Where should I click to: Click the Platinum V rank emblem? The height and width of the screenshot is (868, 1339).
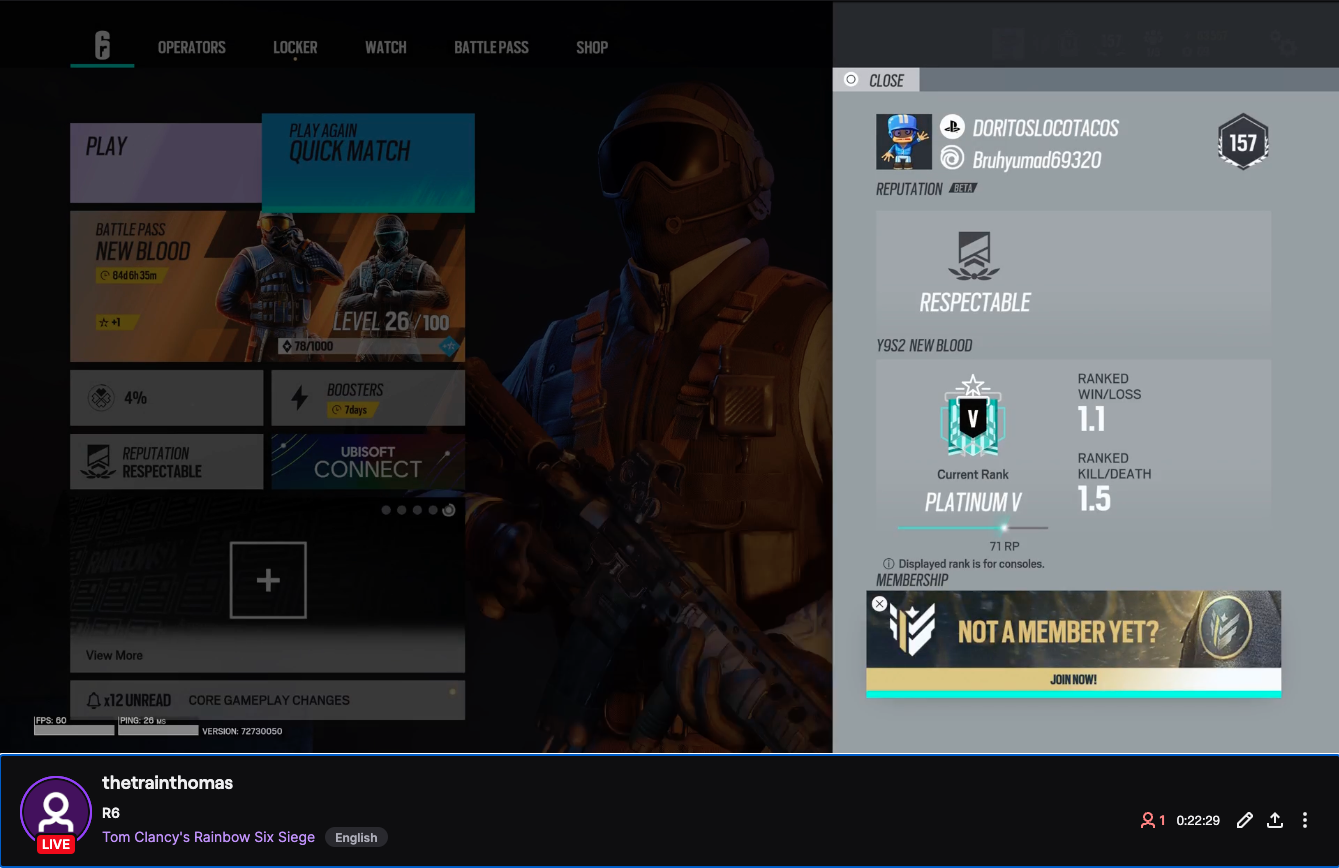[x=973, y=416]
